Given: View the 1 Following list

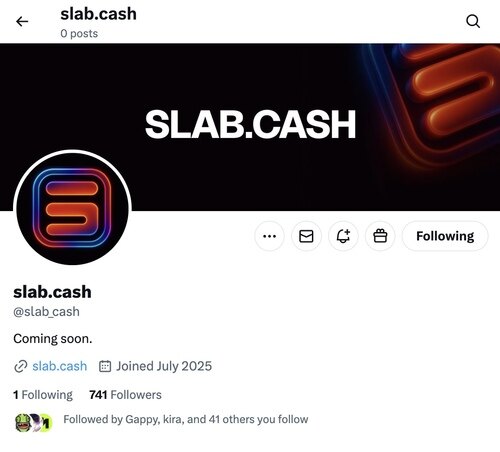Looking at the screenshot, I should click(x=43, y=395).
